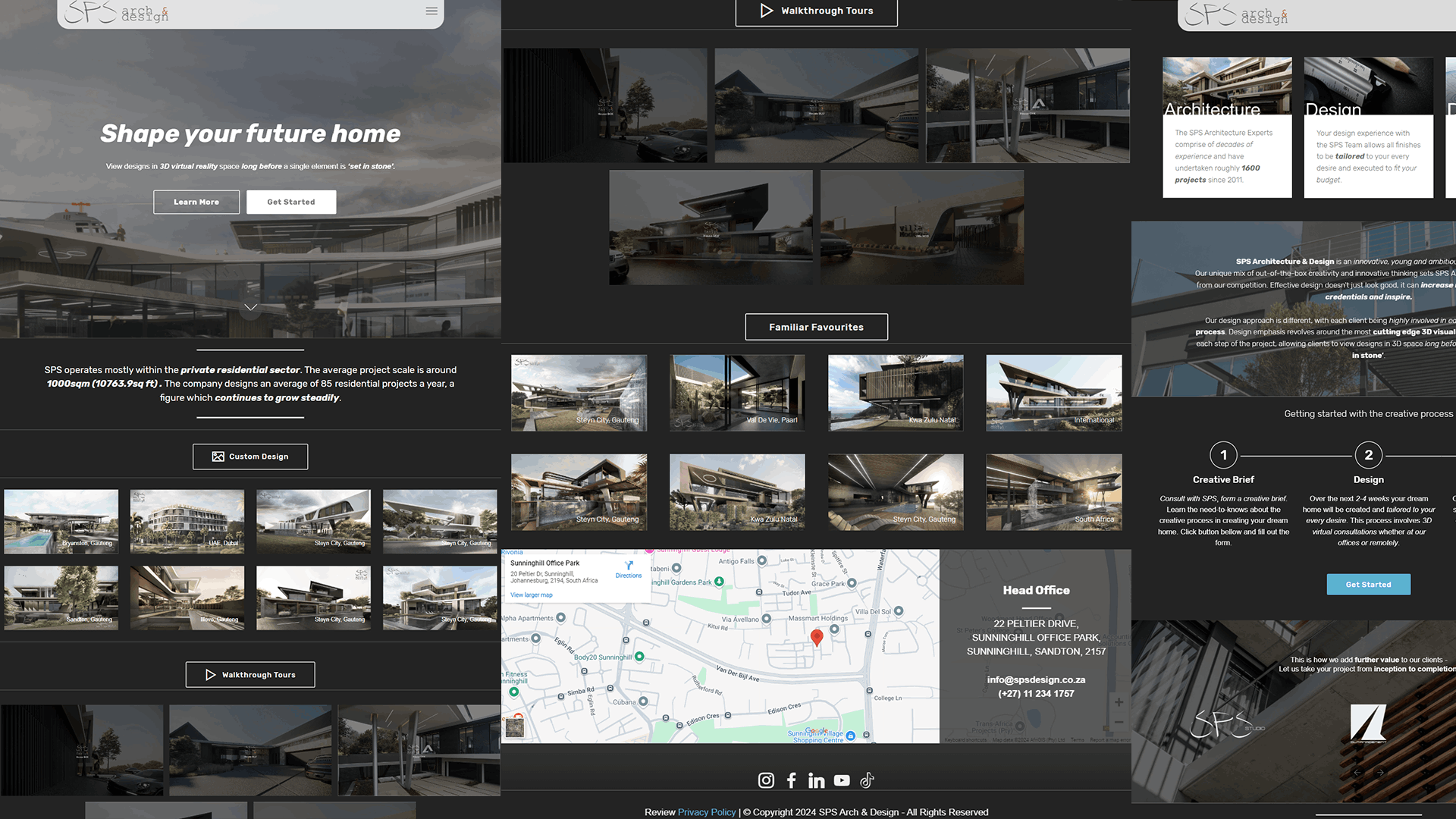1456x819 pixels.
Task: Click the red location pin on map
Action: [x=817, y=637]
